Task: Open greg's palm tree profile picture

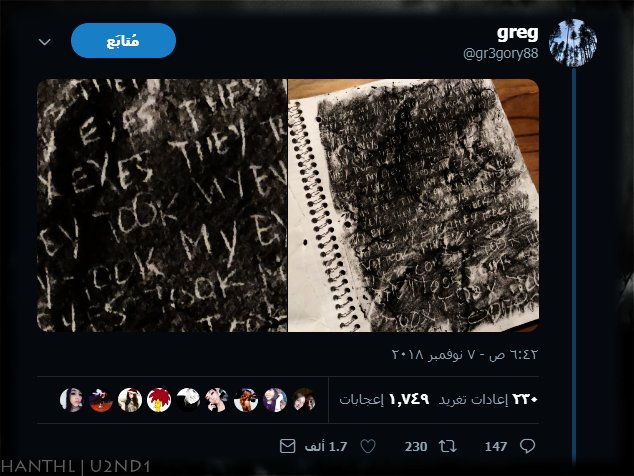Action: tap(573, 42)
